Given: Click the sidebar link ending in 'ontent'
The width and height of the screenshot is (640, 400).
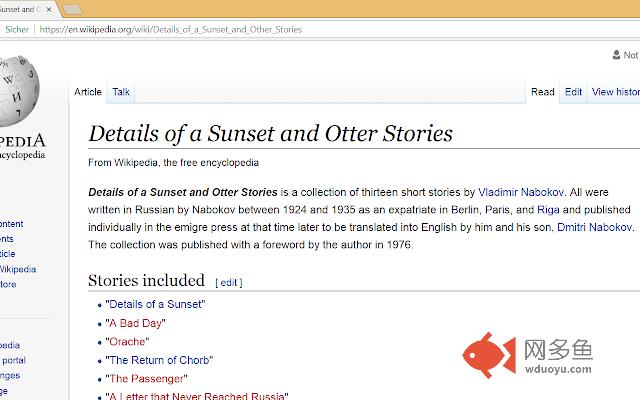Looking at the screenshot, I should pos(11,224).
